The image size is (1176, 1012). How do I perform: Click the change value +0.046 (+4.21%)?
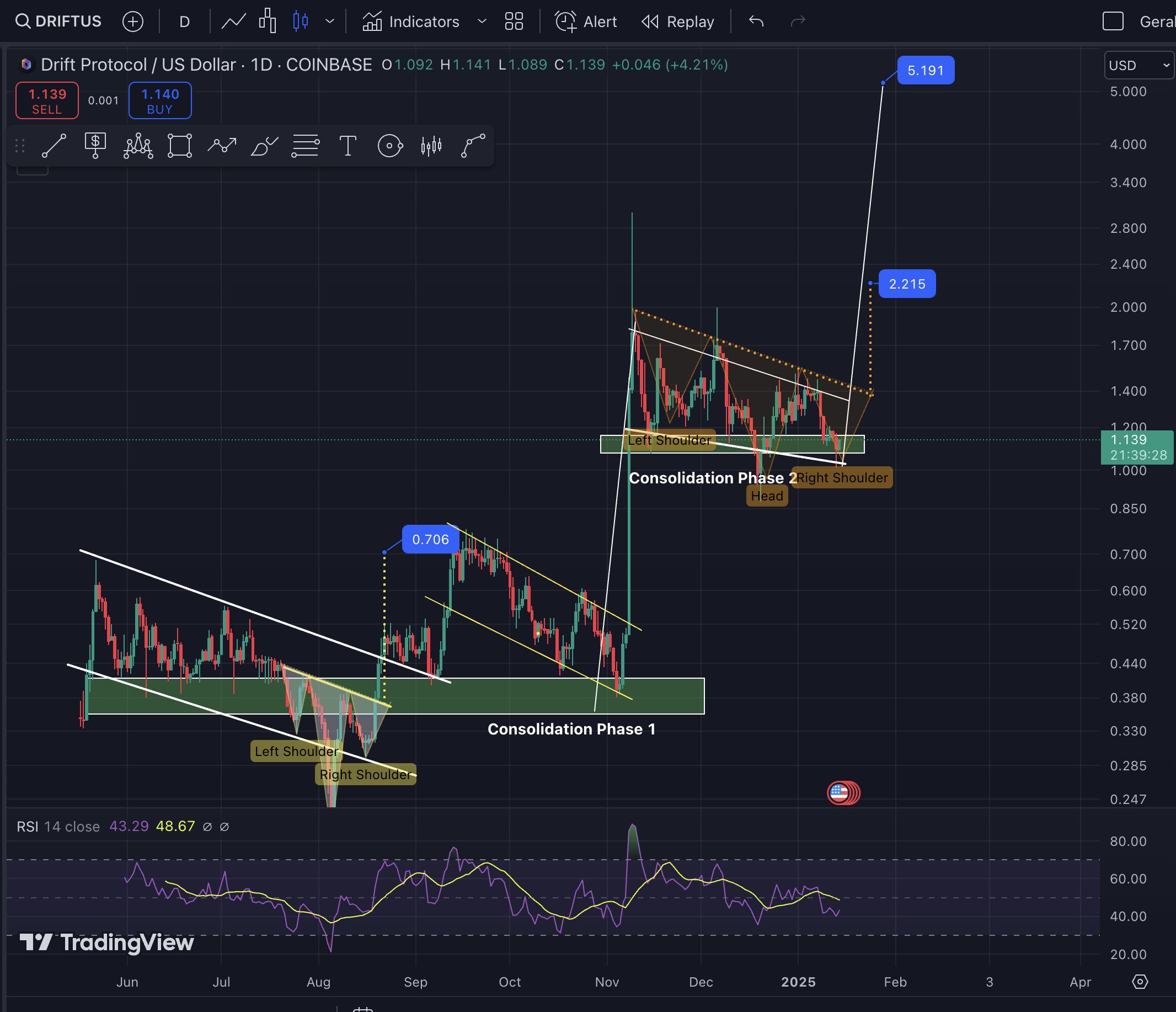pyautogui.click(x=670, y=65)
